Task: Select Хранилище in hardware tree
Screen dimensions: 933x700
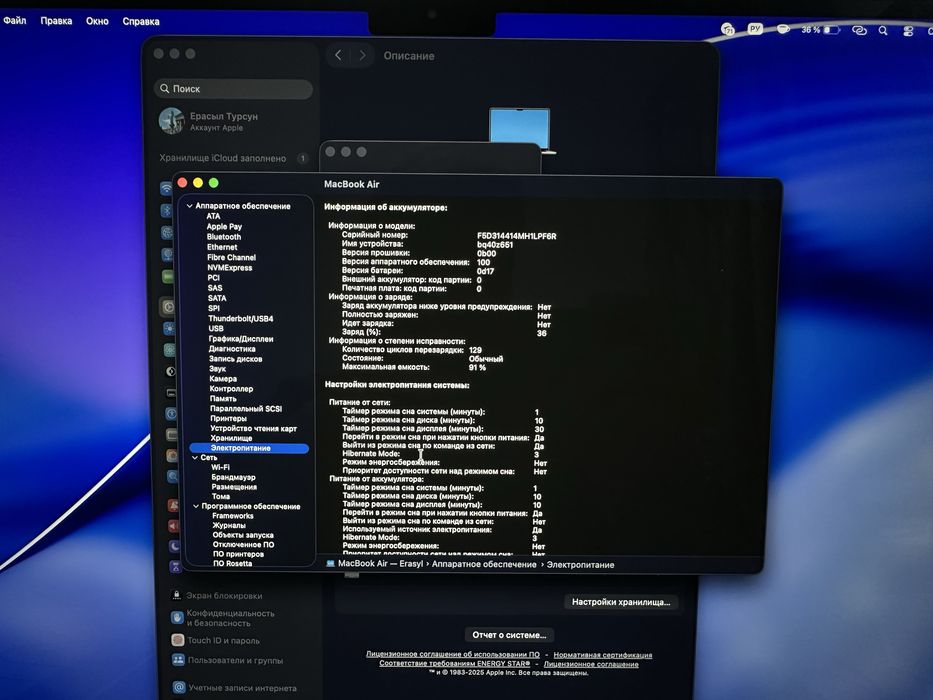Action: tap(231, 438)
